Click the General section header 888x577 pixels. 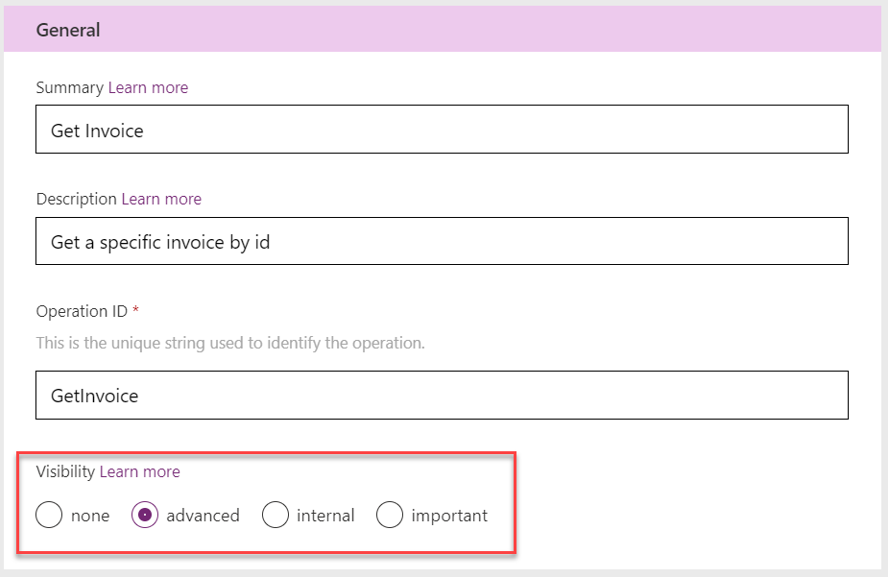pyautogui.click(x=68, y=30)
